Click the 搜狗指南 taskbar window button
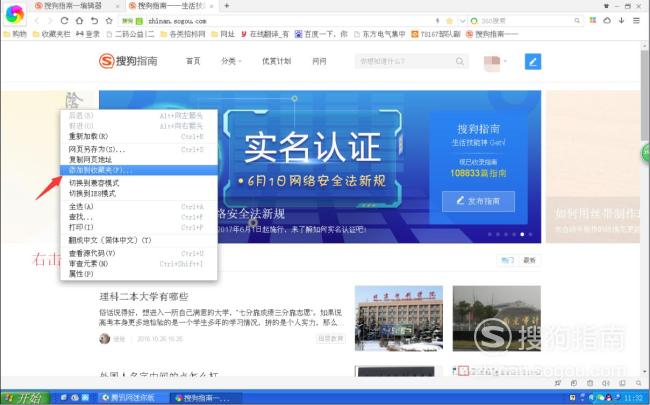 [206, 398]
